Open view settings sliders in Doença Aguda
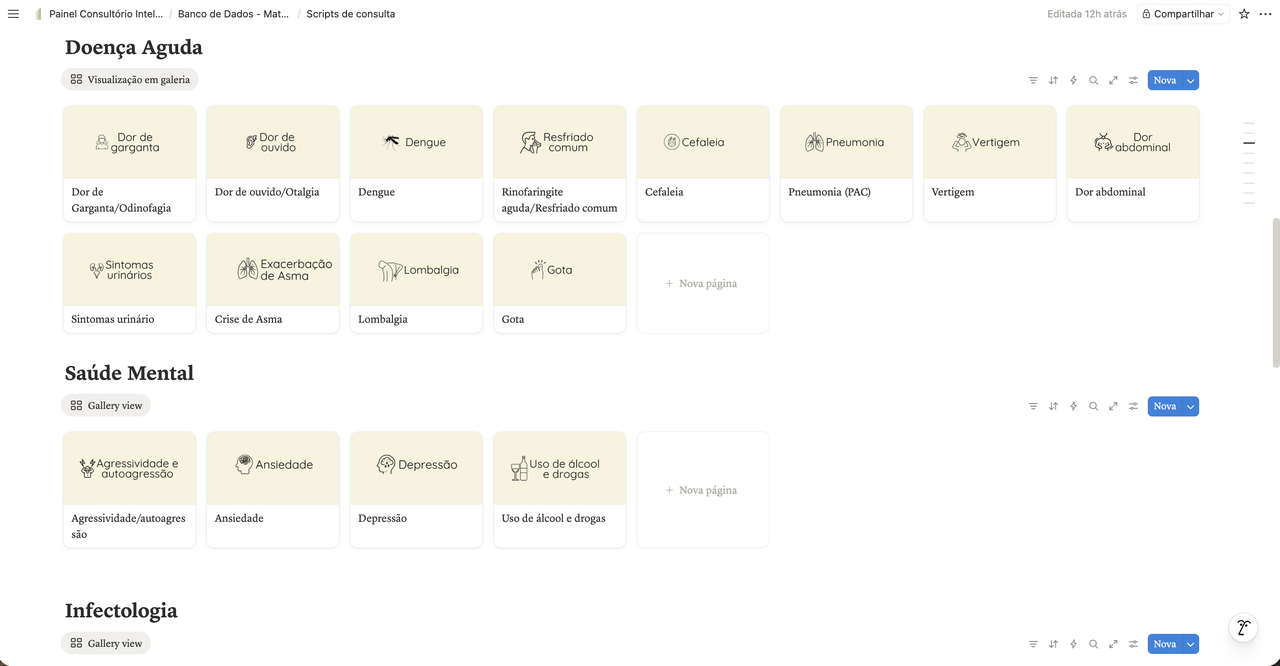 (x=1133, y=81)
